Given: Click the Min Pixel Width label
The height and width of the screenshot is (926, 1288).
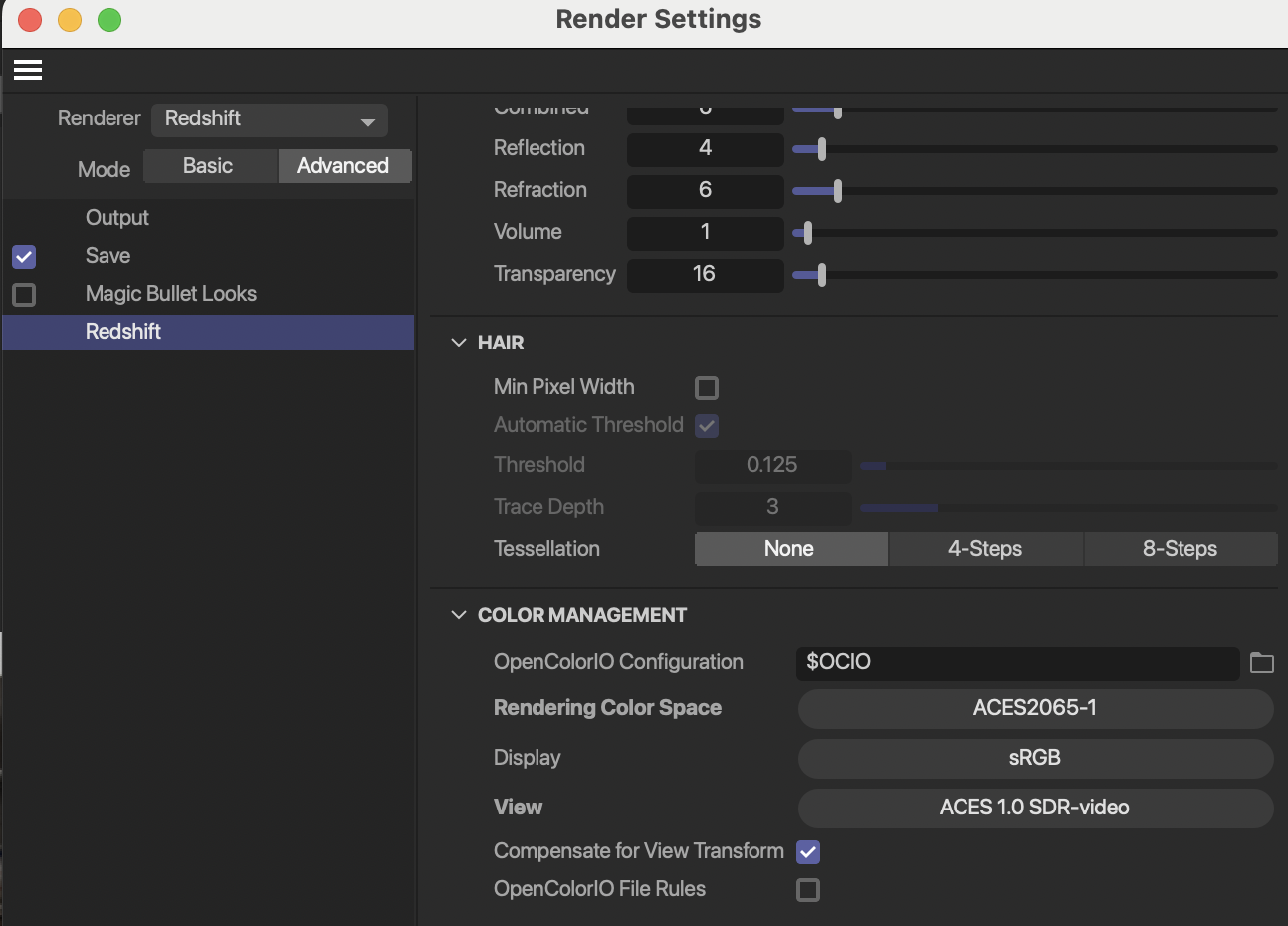Looking at the screenshot, I should click(x=563, y=387).
